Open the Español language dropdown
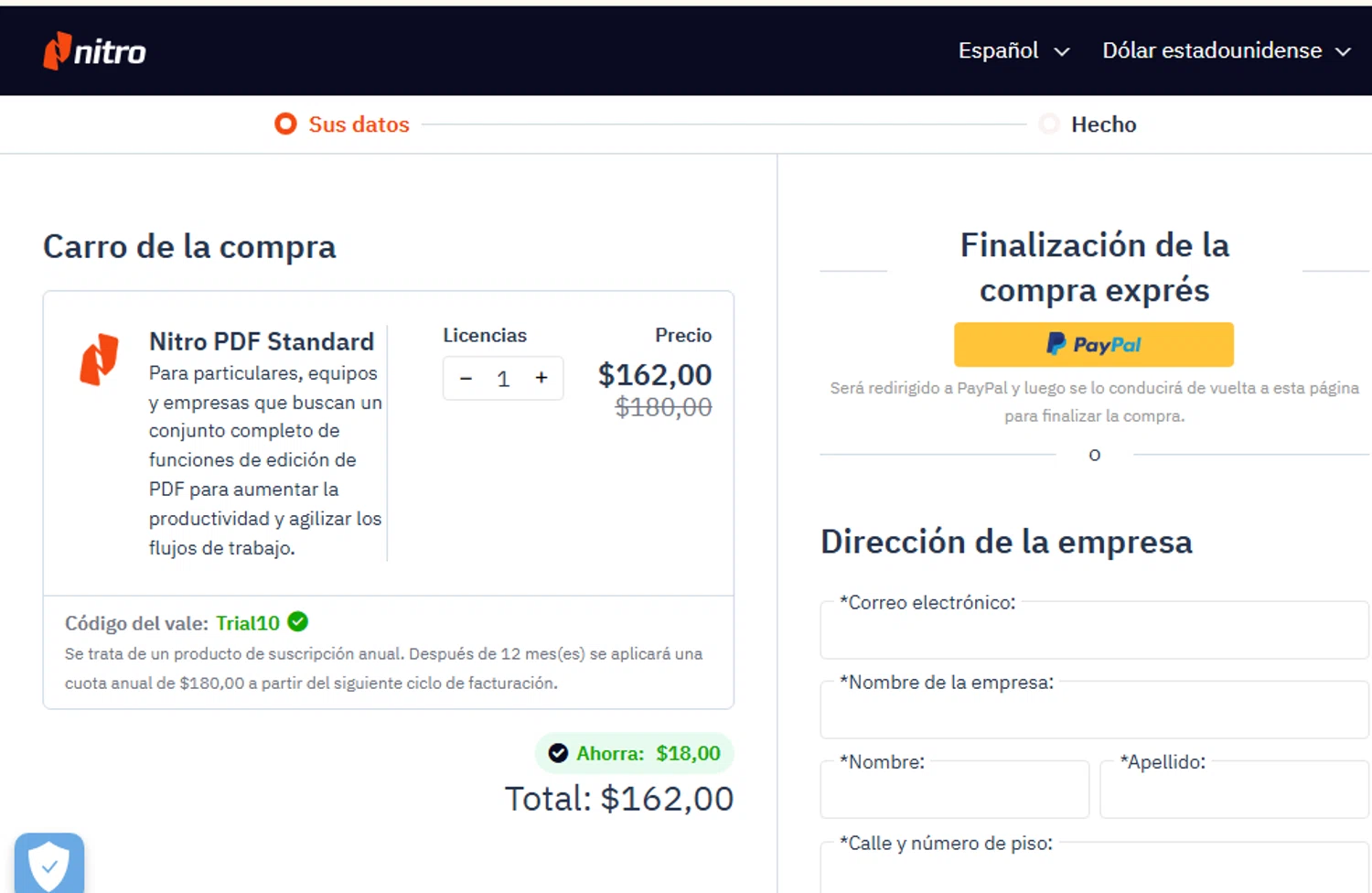The height and width of the screenshot is (893, 1372). [1013, 51]
